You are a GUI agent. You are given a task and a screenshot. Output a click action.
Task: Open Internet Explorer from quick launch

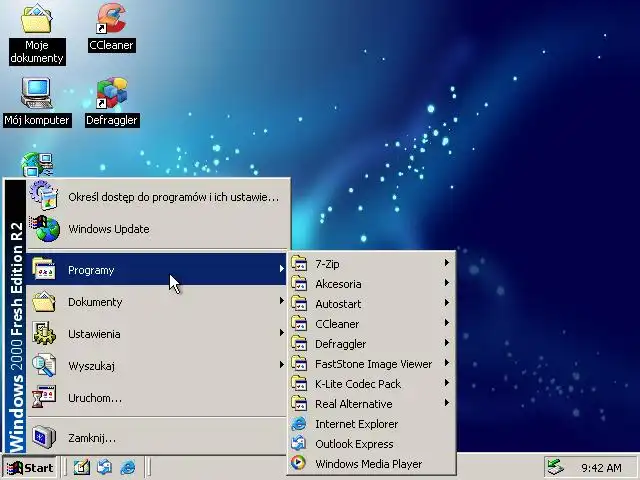(x=128, y=467)
